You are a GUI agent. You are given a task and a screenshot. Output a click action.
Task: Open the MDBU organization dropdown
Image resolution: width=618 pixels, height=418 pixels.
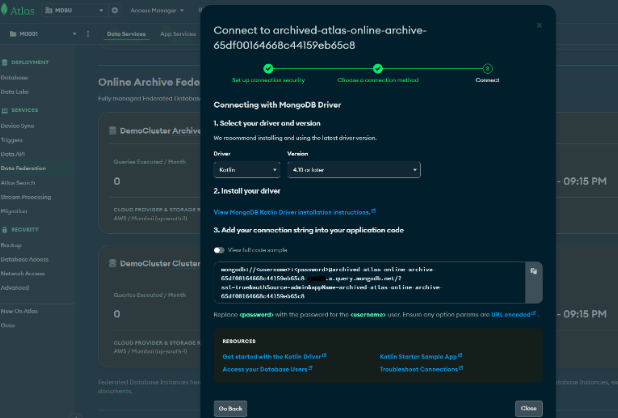click(74, 10)
